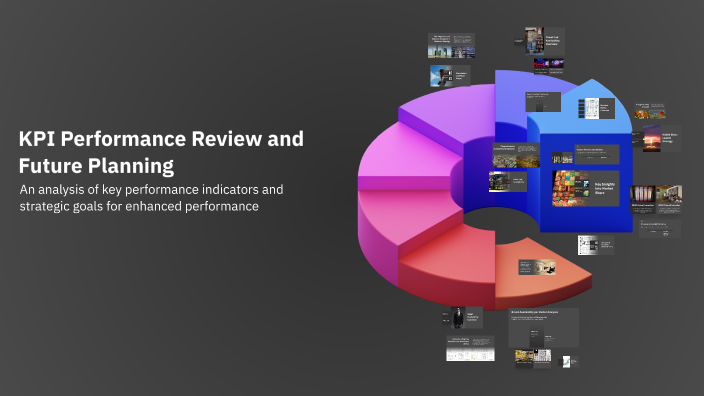Open the dark text slide on blue wedge
Viewport: 704px width, 396px height.
click(597, 154)
